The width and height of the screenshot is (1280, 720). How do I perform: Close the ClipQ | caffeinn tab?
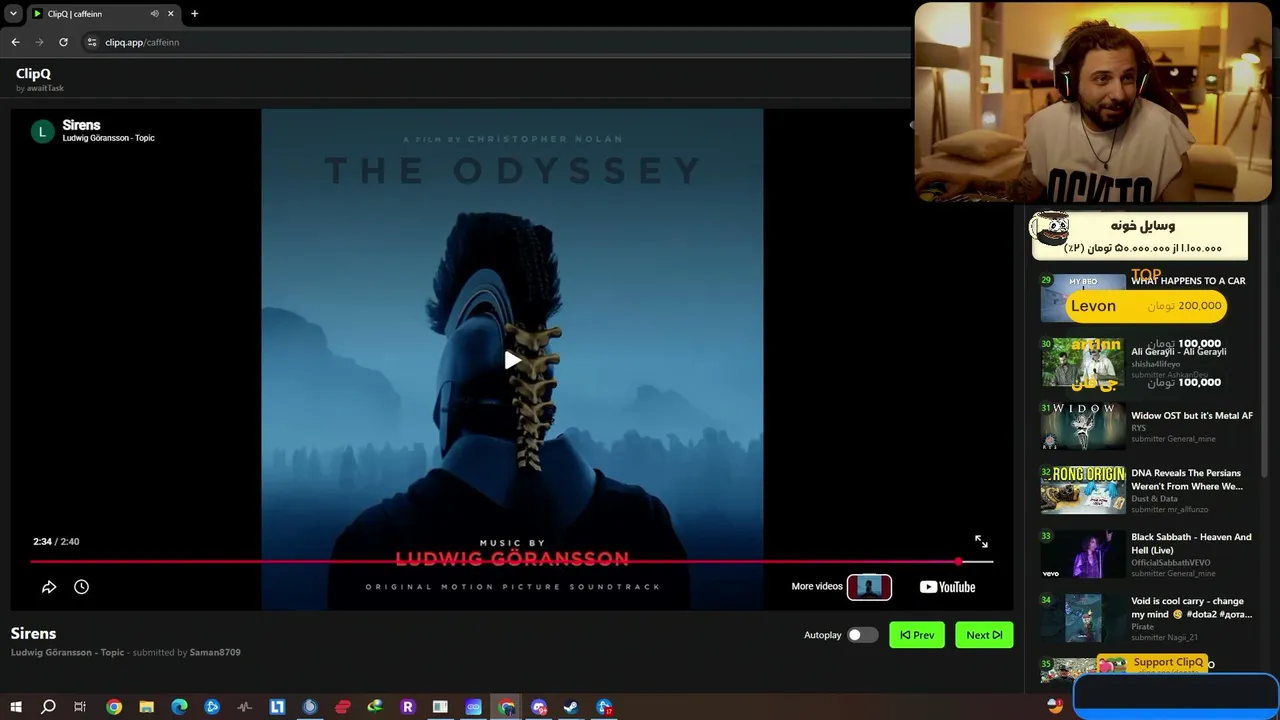(171, 14)
